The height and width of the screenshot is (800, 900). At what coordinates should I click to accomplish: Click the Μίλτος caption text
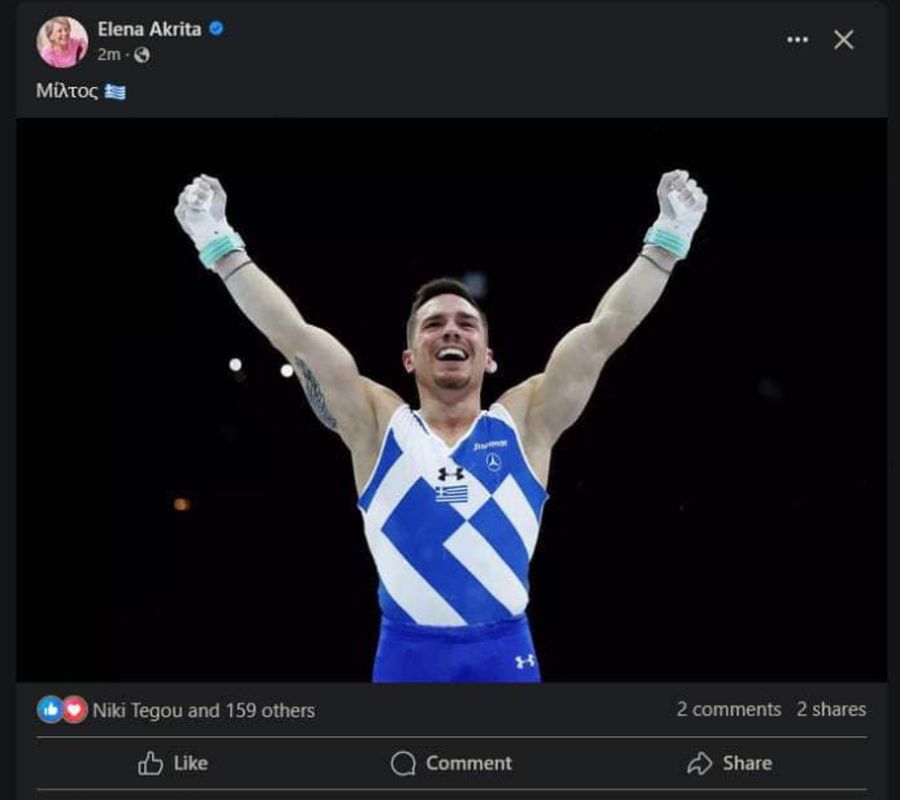67,92
